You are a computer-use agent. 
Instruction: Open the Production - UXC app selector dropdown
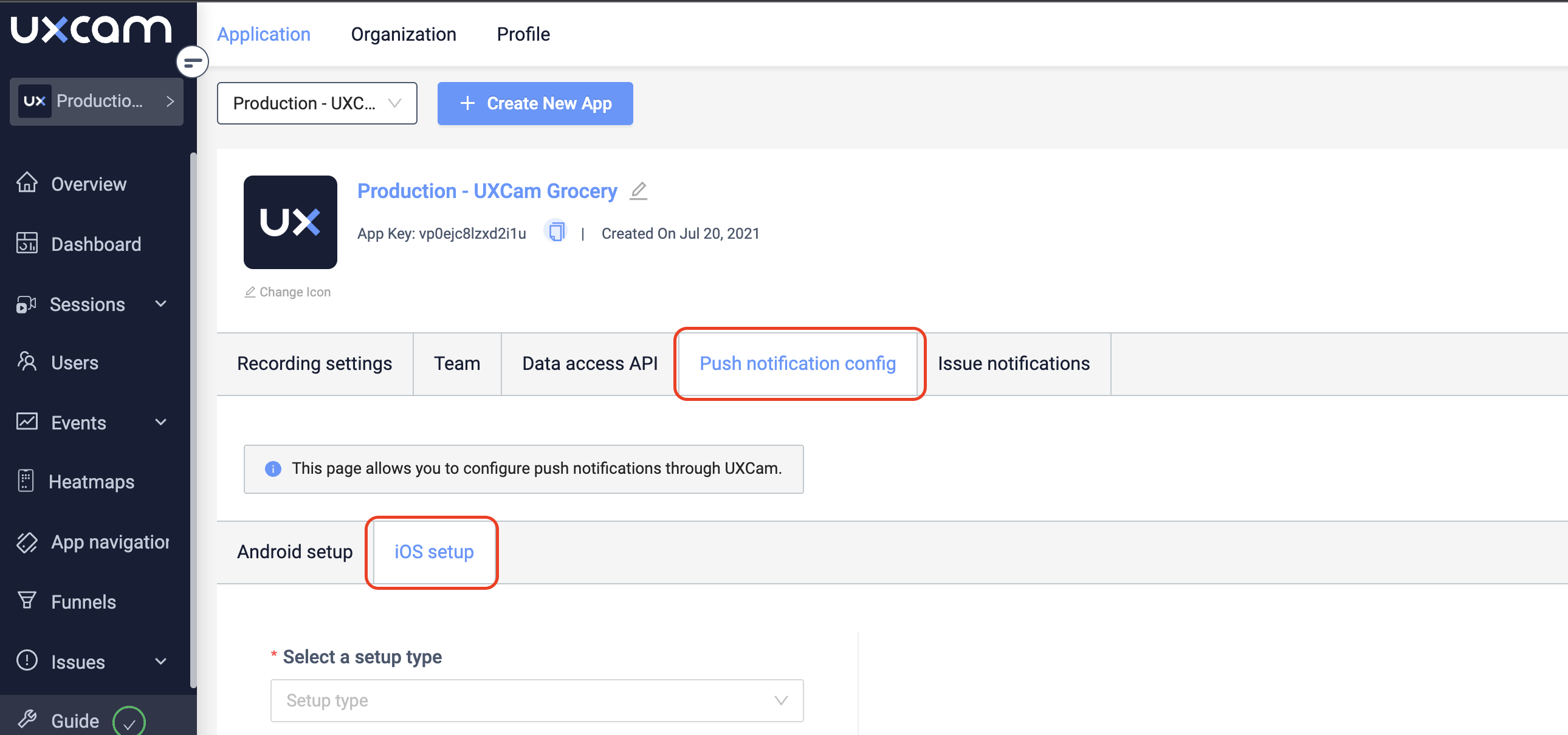click(317, 103)
